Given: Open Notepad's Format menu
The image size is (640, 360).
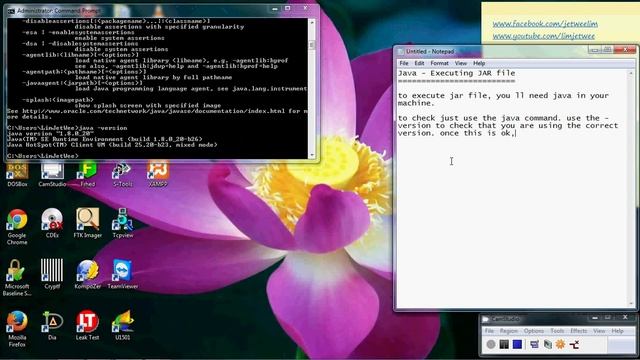Looking at the screenshot, I should click(440, 63).
